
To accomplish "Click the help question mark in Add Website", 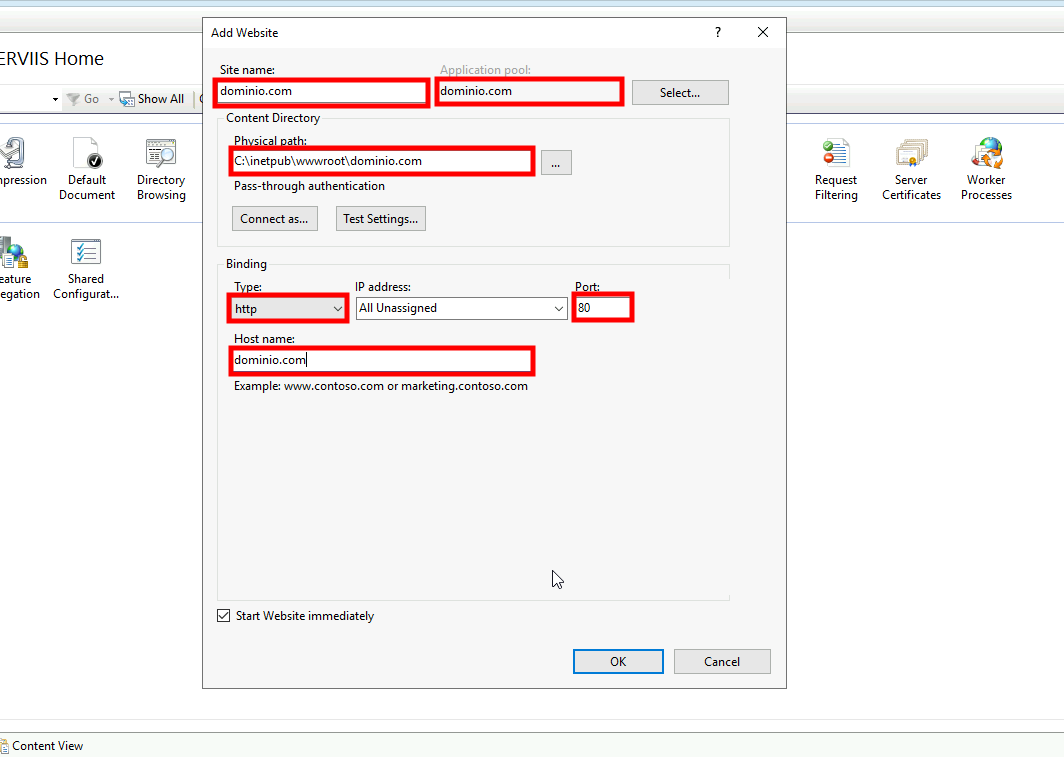I will point(718,33).
